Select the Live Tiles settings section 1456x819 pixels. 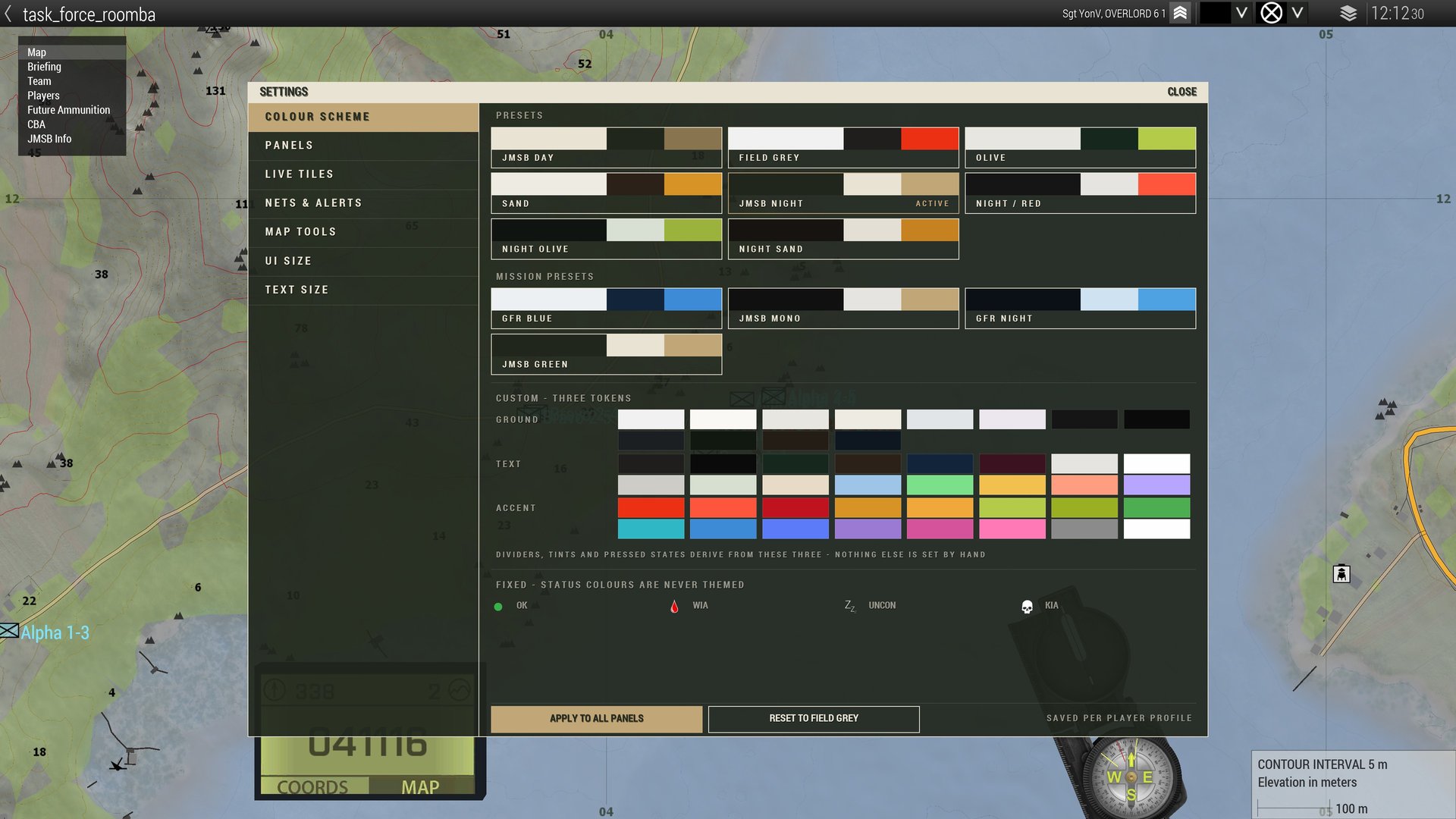pyautogui.click(x=363, y=174)
